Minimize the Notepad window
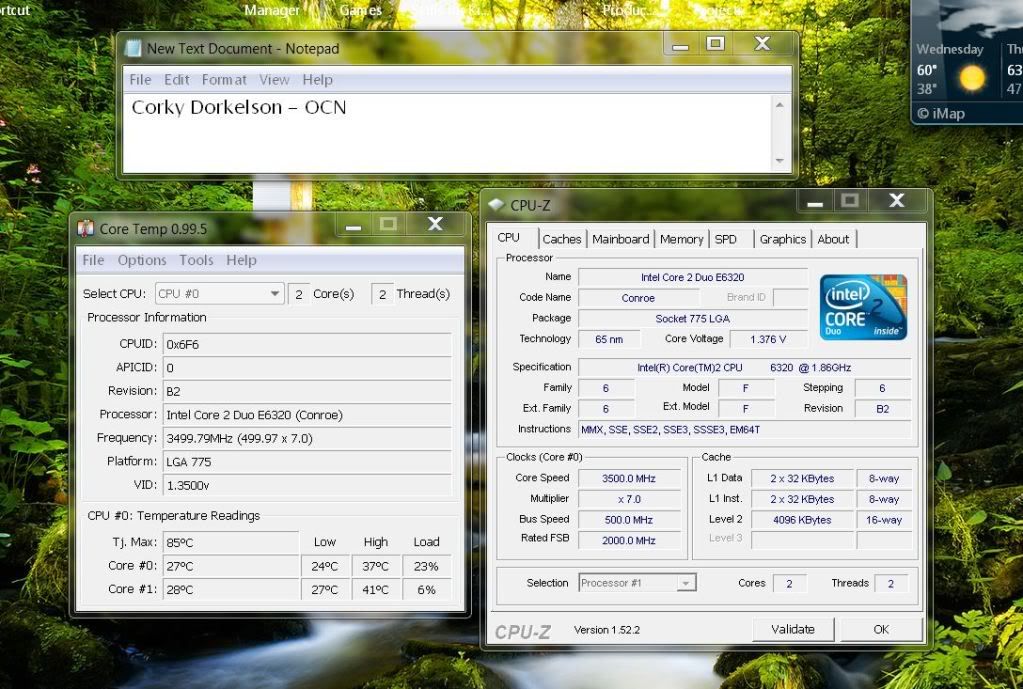1023x689 pixels. point(680,46)
